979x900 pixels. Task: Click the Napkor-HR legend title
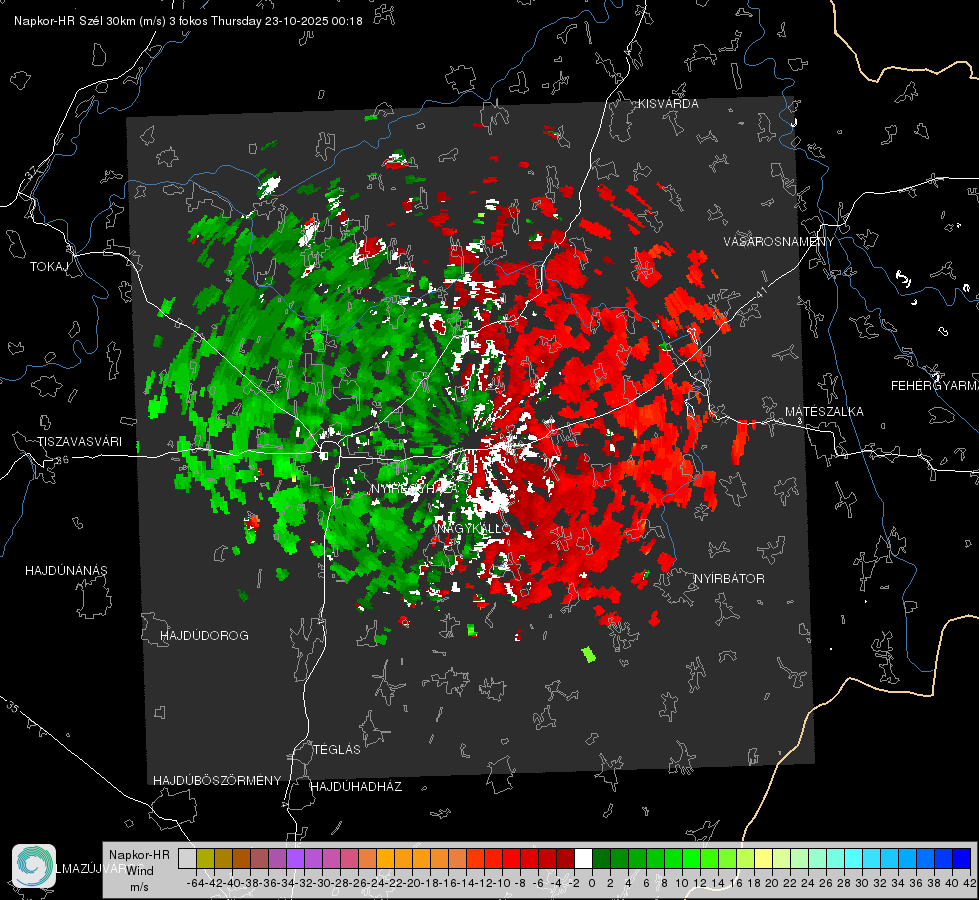point(139,855)
